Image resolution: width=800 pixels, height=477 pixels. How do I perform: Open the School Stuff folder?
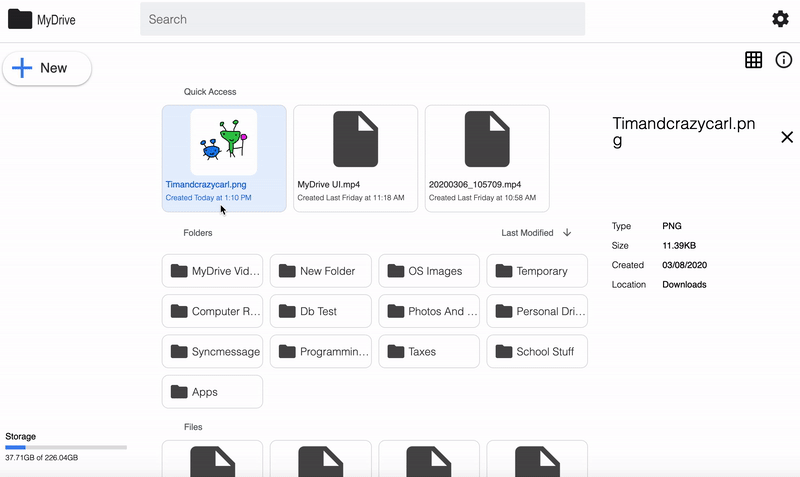(x=537, y=352)
